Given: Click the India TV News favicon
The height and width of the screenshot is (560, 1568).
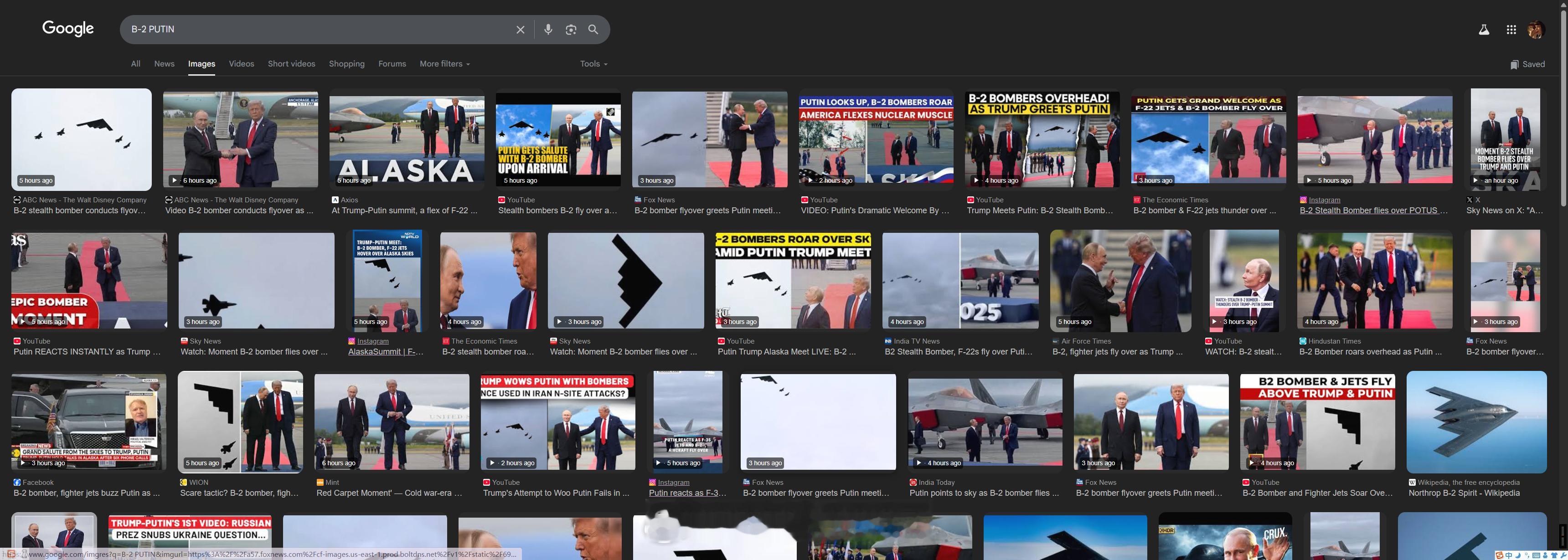Looking at the screenshot, I should [x=888, y=341].
